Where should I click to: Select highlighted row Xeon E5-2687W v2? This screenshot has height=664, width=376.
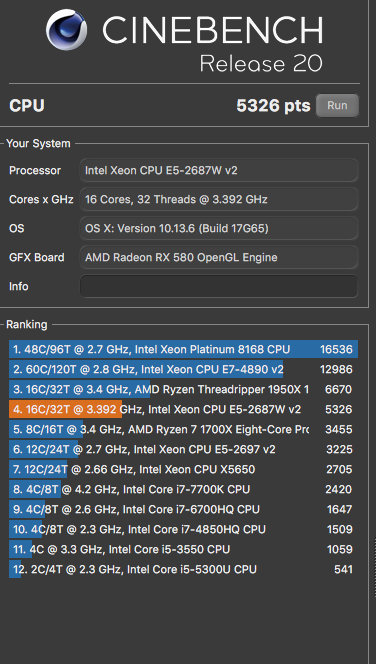point(183,409)
